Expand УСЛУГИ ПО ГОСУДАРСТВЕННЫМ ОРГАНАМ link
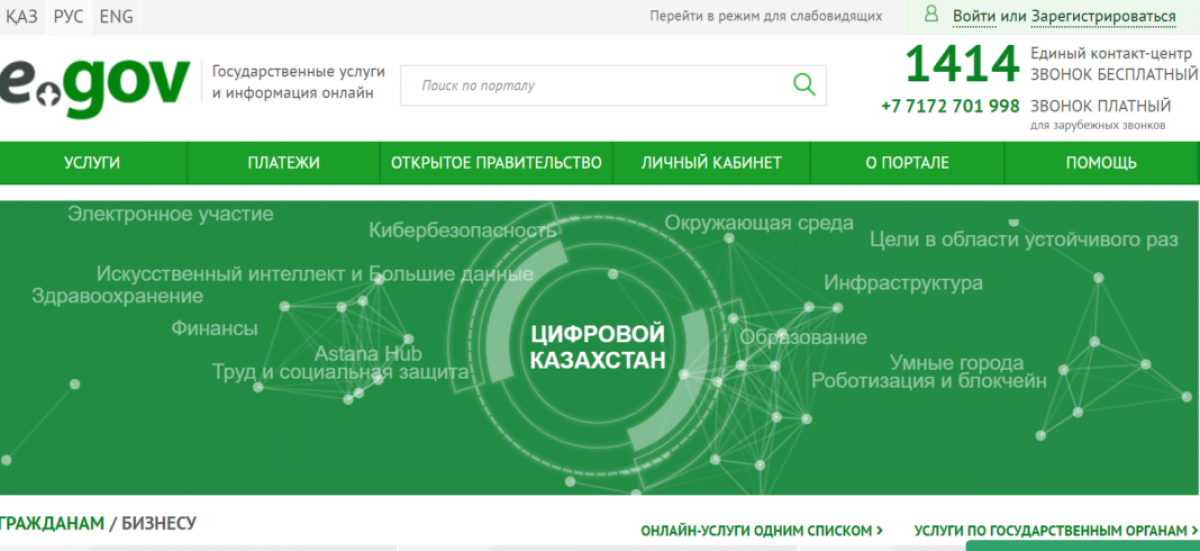Screen dimensions: 1200x551 (1055, 531)
